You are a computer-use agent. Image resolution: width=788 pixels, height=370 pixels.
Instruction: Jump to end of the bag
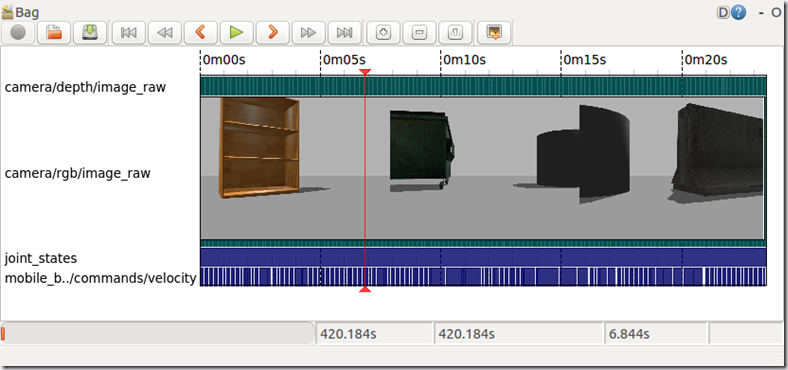coord(345,33)
